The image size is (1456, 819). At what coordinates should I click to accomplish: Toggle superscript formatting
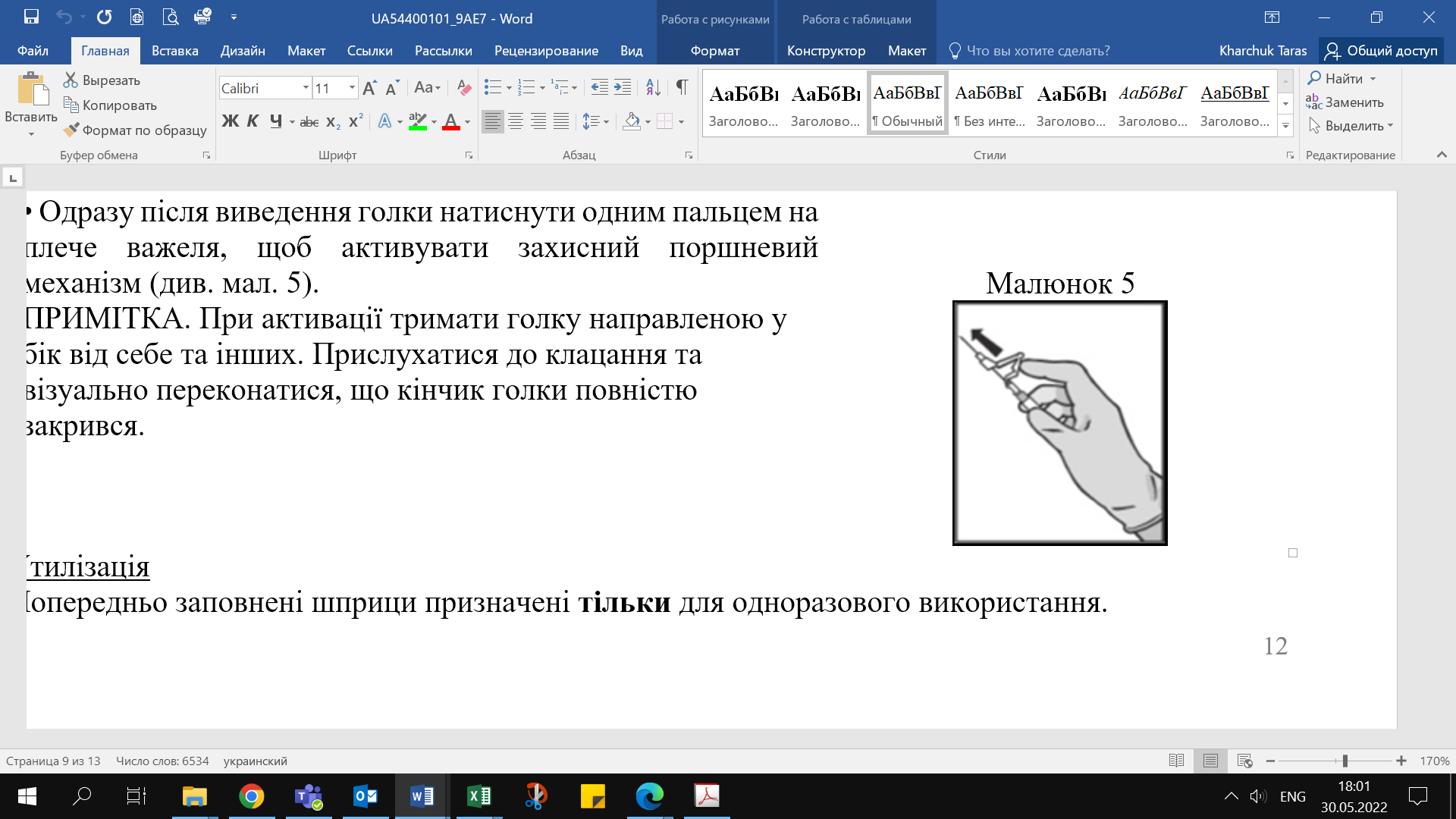coord(356,121)
